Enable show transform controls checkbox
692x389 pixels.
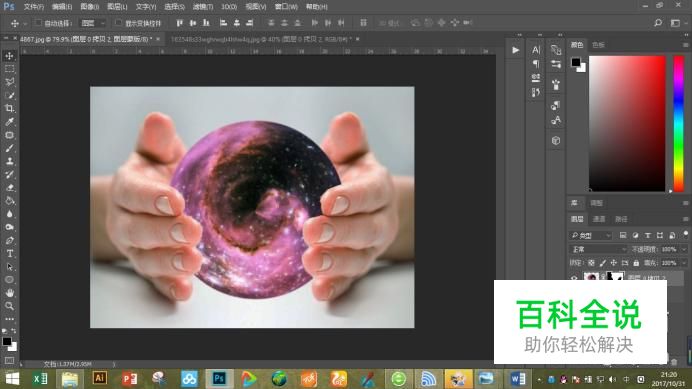pos(118,23)
